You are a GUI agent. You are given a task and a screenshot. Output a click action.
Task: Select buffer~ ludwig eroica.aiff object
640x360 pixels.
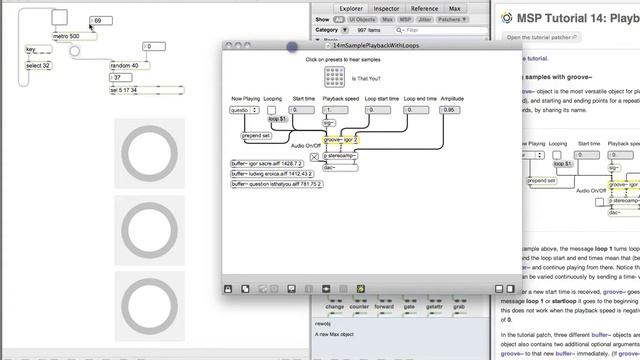point(272,174)
